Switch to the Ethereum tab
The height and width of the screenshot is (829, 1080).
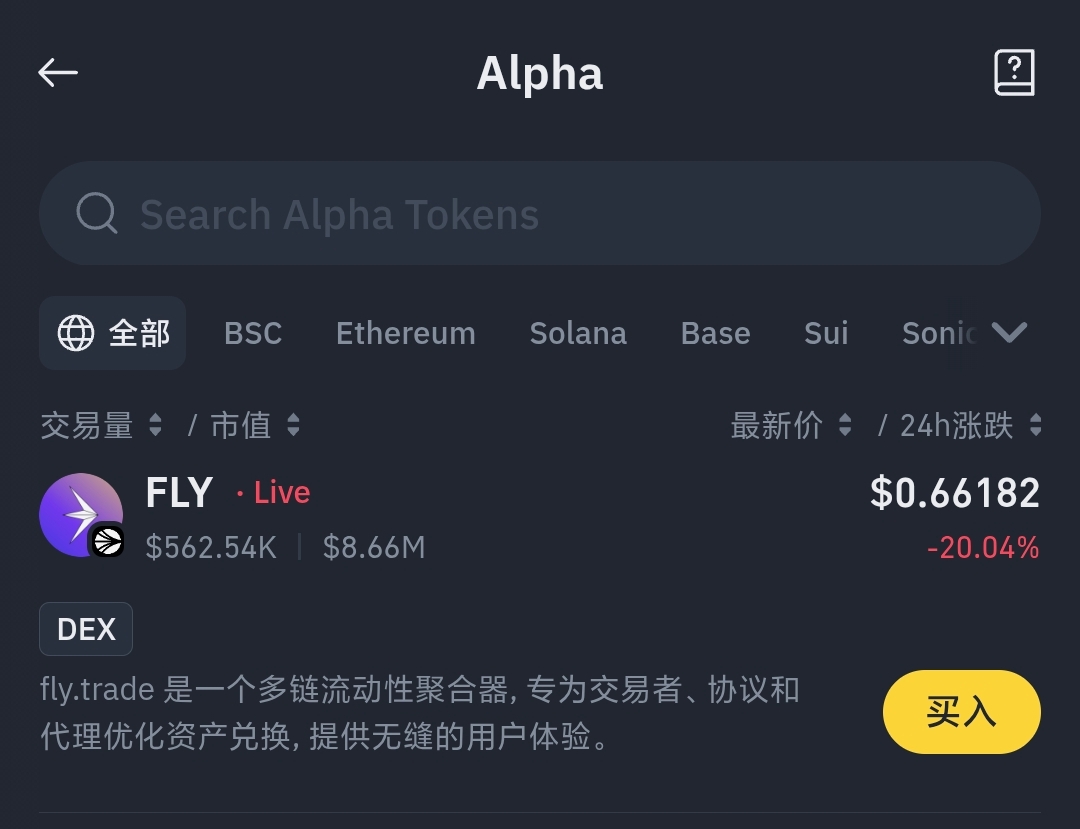[x=406, y=333]
